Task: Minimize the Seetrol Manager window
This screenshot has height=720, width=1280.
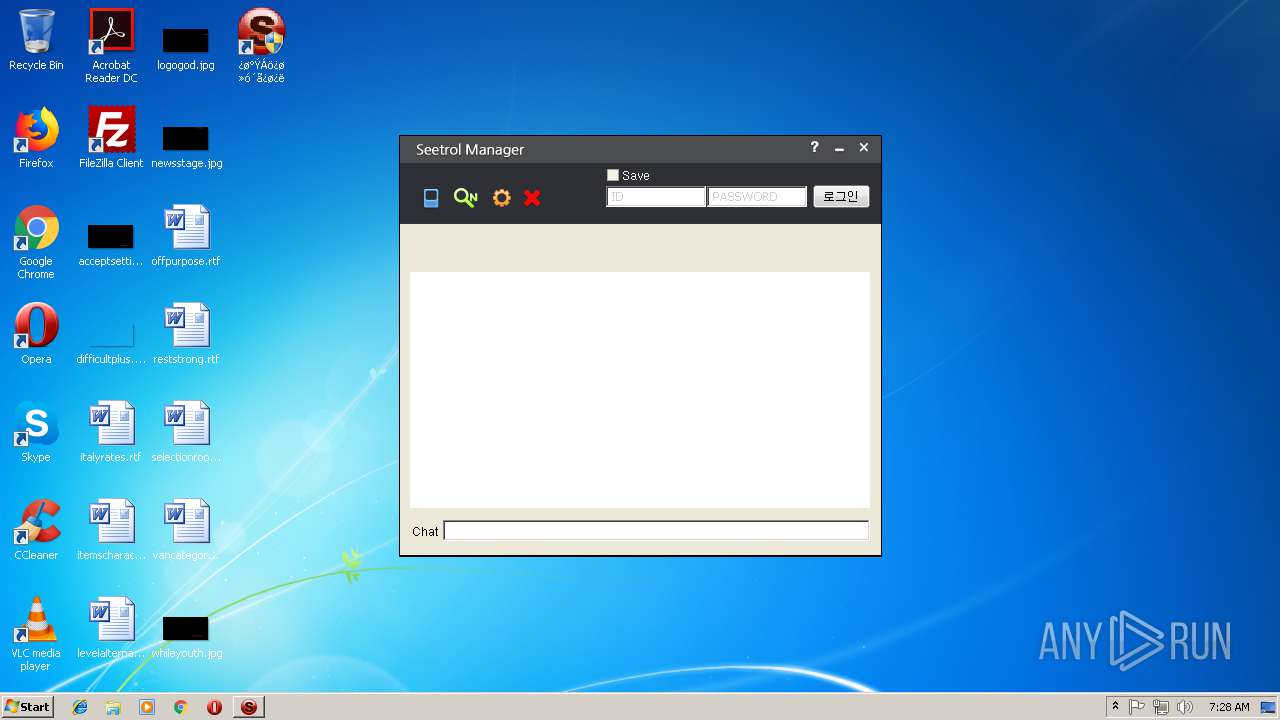Action: (839, 148)
